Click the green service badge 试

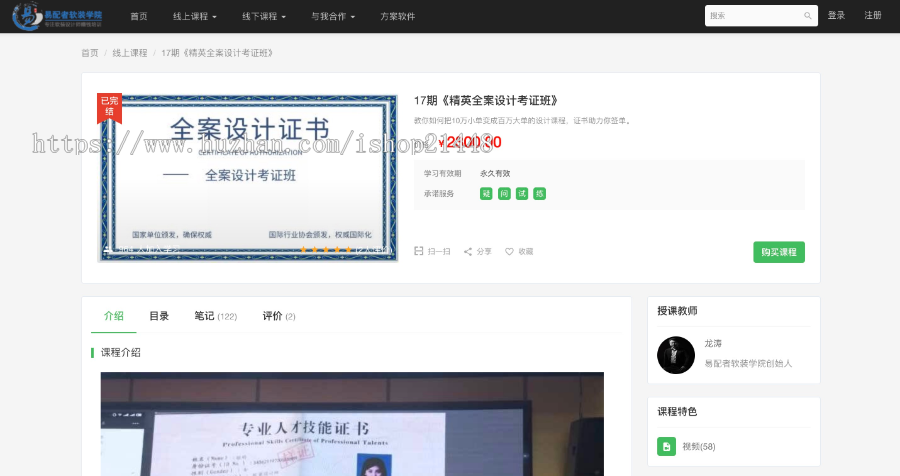[522, 194]
